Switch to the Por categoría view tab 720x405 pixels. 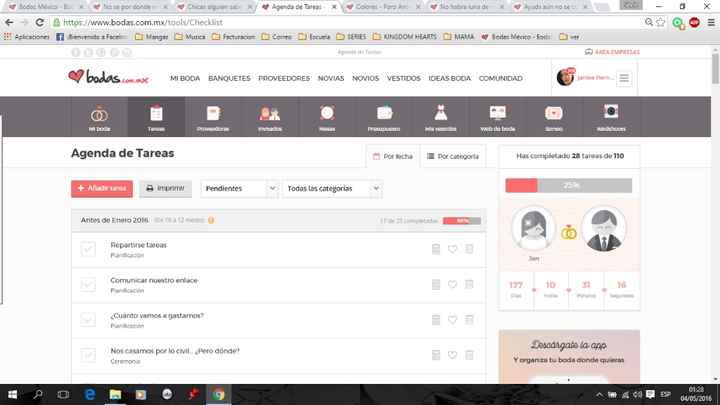click(x=453, y=157)
